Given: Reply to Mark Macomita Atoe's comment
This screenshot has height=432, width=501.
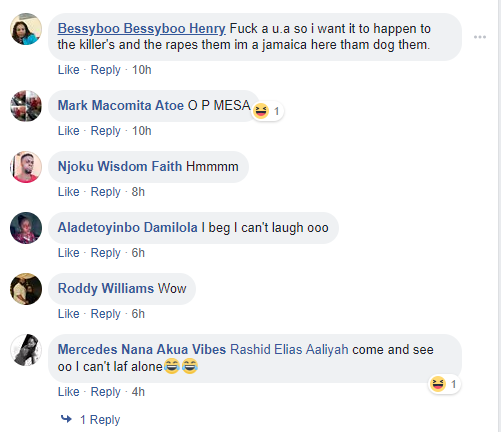Looking at the screenshot, I should coord(106,131).
